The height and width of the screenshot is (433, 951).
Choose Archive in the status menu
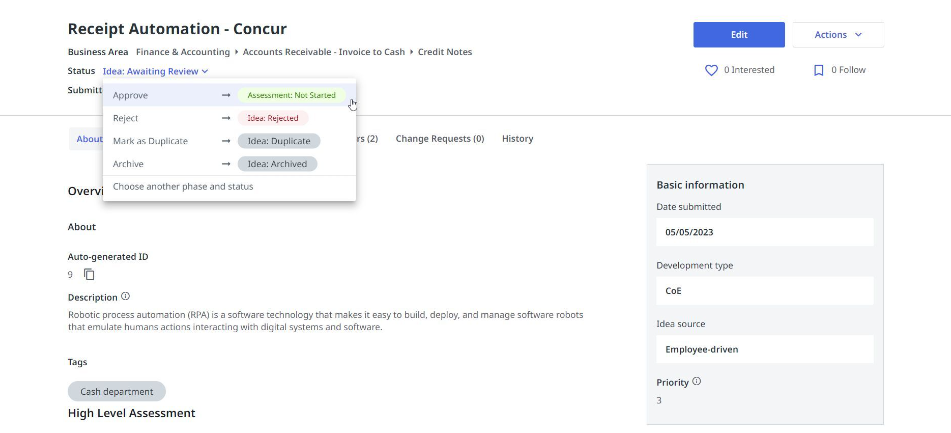[229, 164]
